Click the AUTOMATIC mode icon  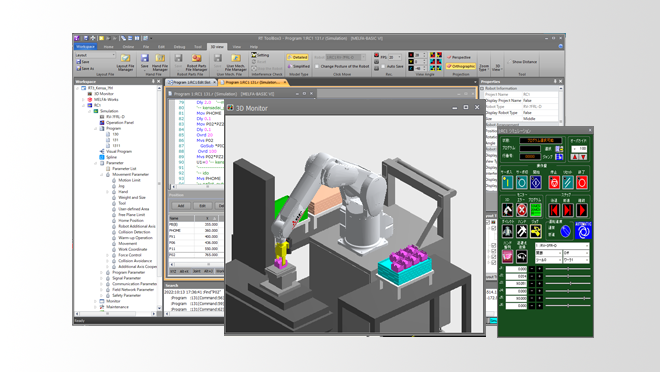tap(583, 231)
